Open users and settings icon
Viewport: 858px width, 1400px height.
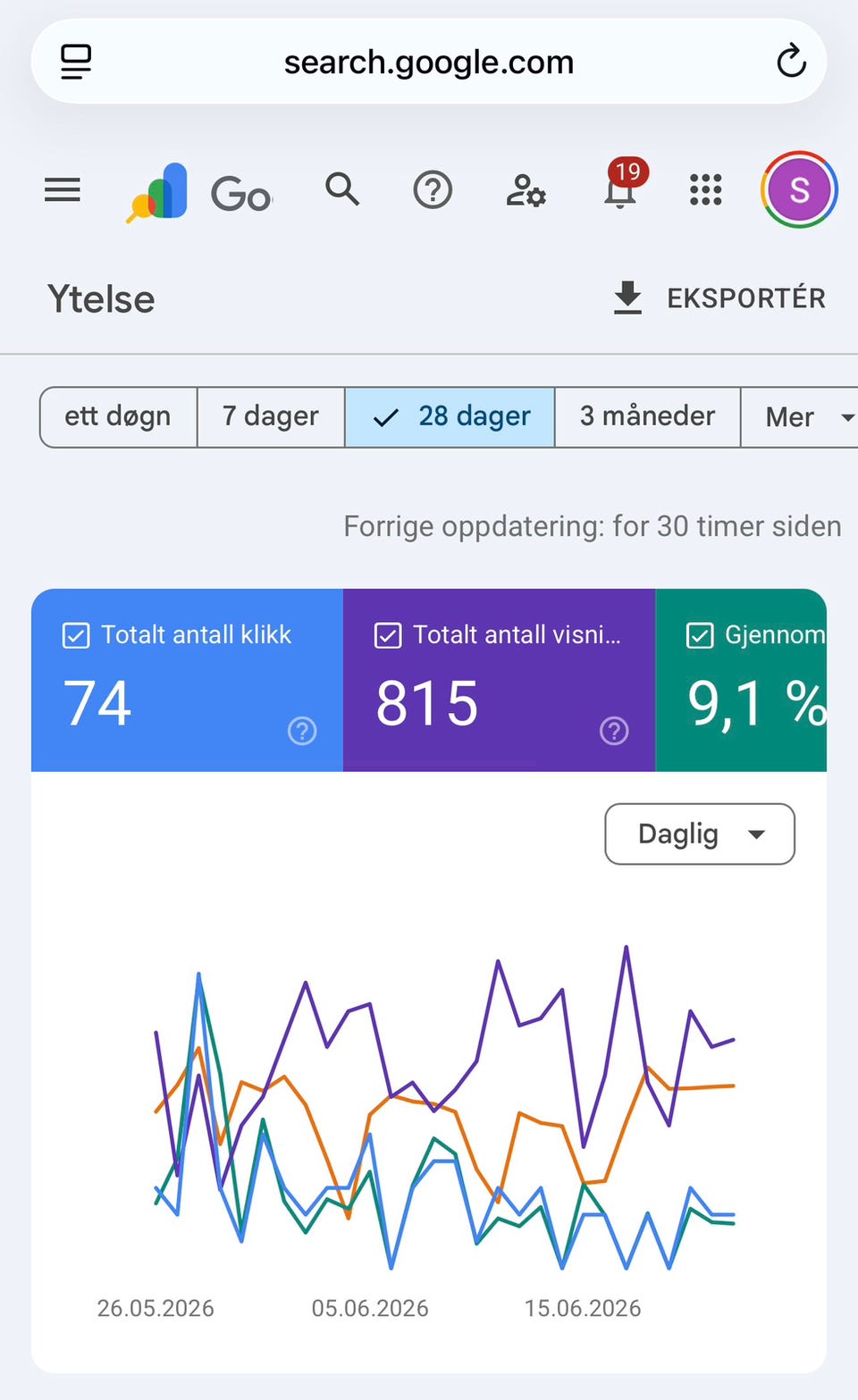(x=526, y=190)
